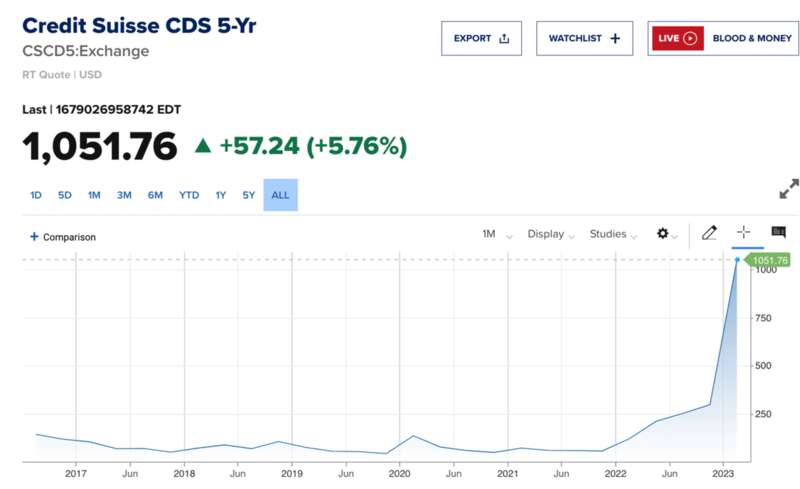This screenshot has height=489, width=800.
Task: Open the Studies dropdown
Action: point(613,234)
